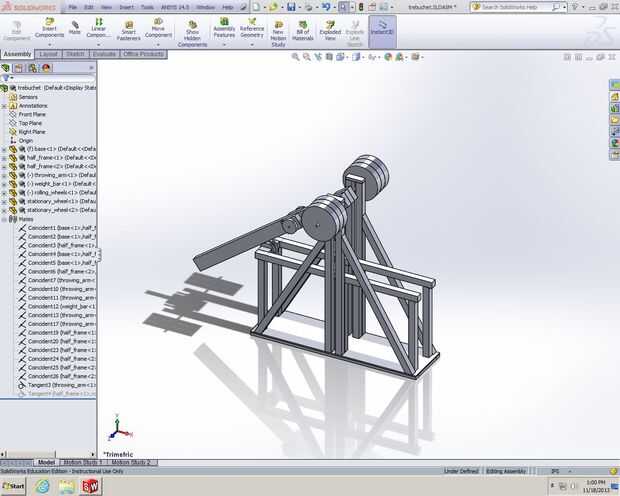
Task: Expand the throwing_arm<1> component node
Action: point(4,175)
